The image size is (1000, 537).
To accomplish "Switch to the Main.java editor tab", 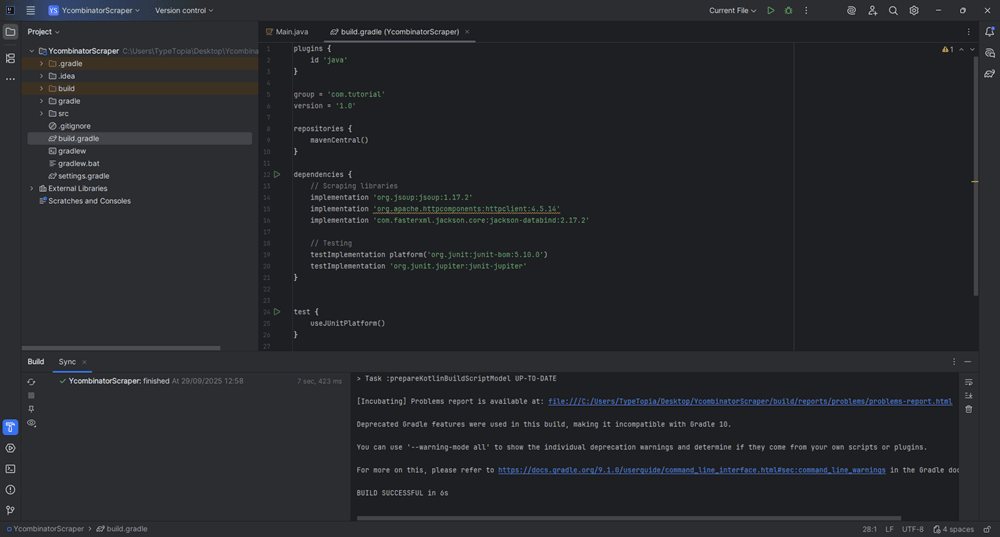I will 291,32.
